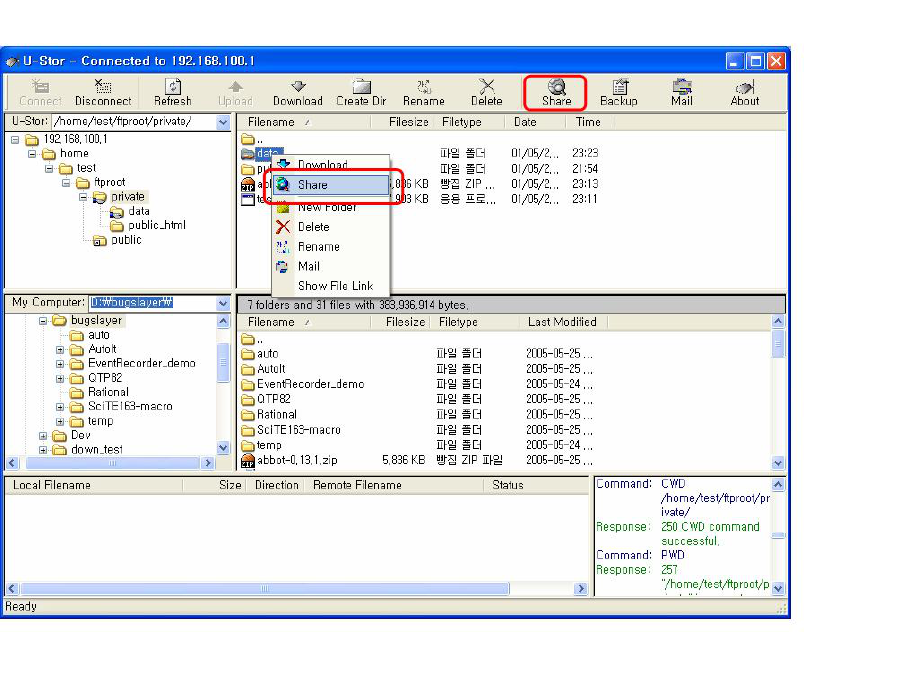
Task: Choose Download from the context menu
Action: [331, 163]
